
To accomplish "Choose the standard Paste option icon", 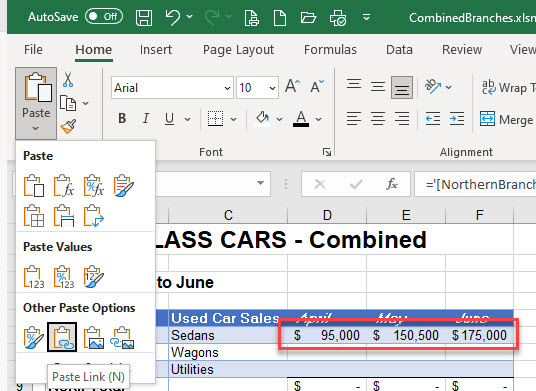I will click(x=34, y=186).
